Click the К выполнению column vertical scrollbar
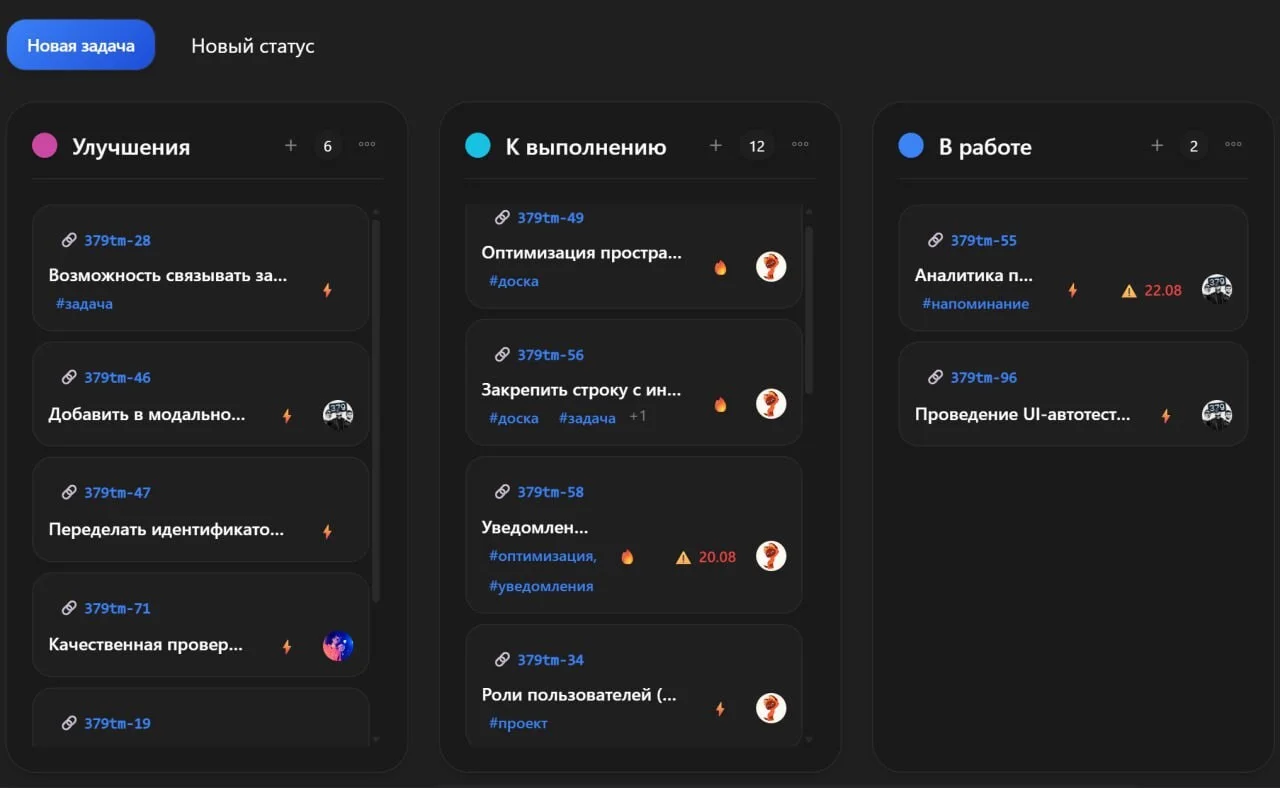The height and width of the screenshot is (788, 1280). coord(809,310)
